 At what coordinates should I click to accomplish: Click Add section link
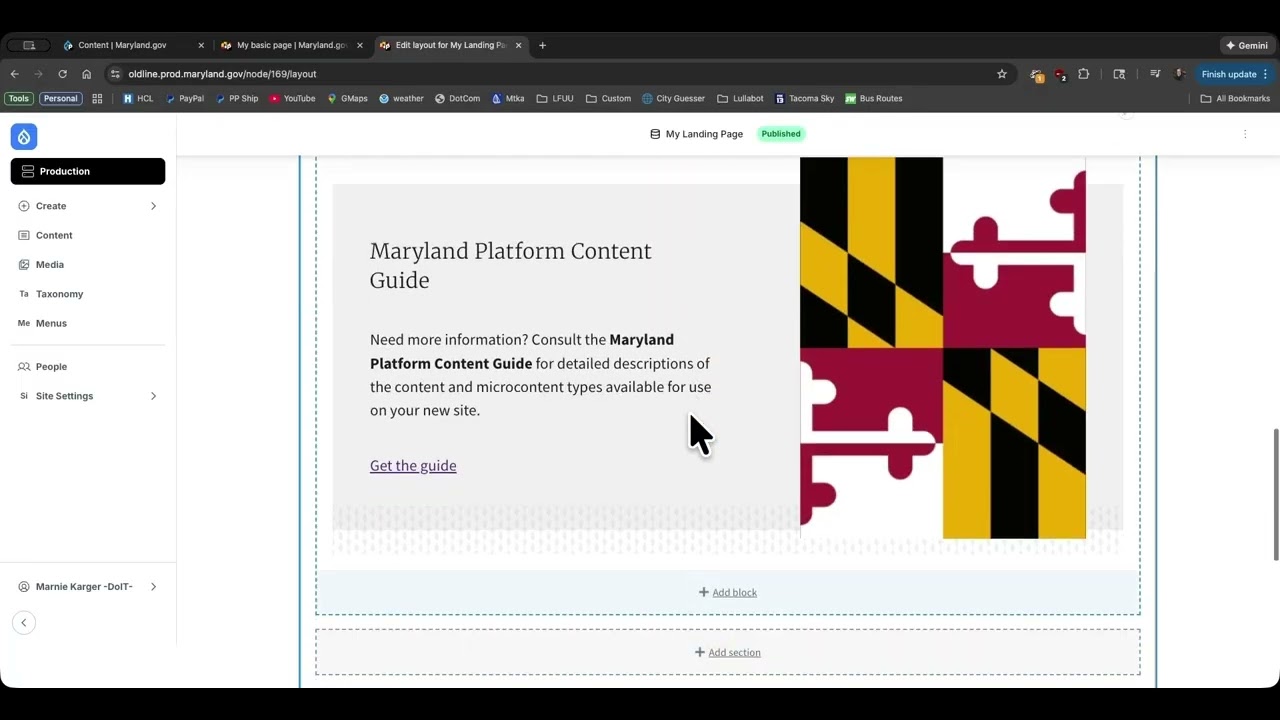click(728, 652)
